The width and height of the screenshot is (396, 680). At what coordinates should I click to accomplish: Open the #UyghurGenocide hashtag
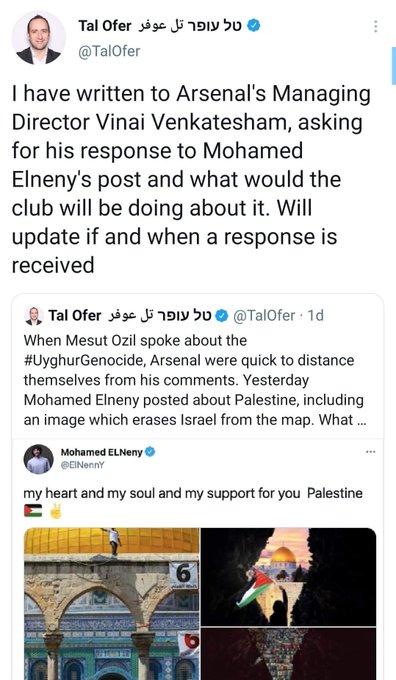[84, 360]
